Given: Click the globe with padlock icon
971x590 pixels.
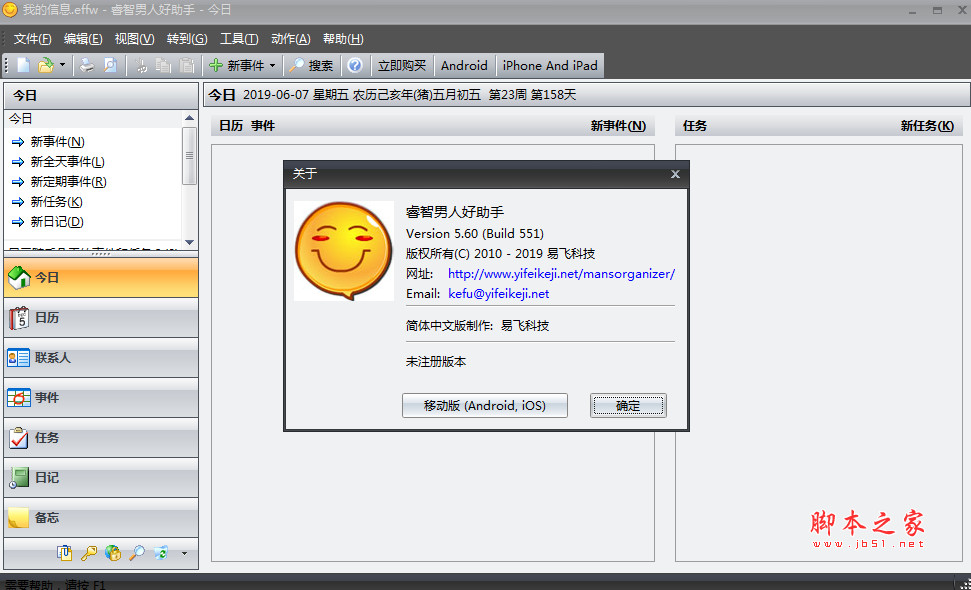Looking at the screenshot, I should 113,552.
